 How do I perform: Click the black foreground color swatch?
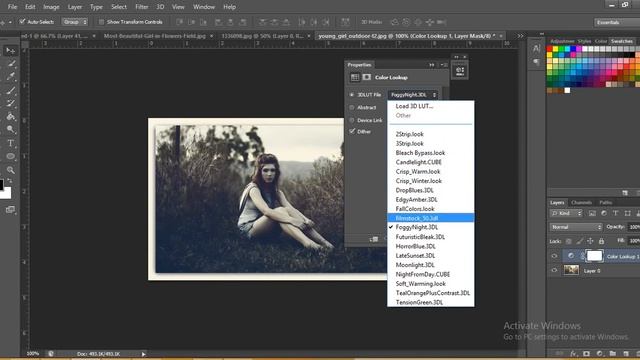tap(1, 184)
